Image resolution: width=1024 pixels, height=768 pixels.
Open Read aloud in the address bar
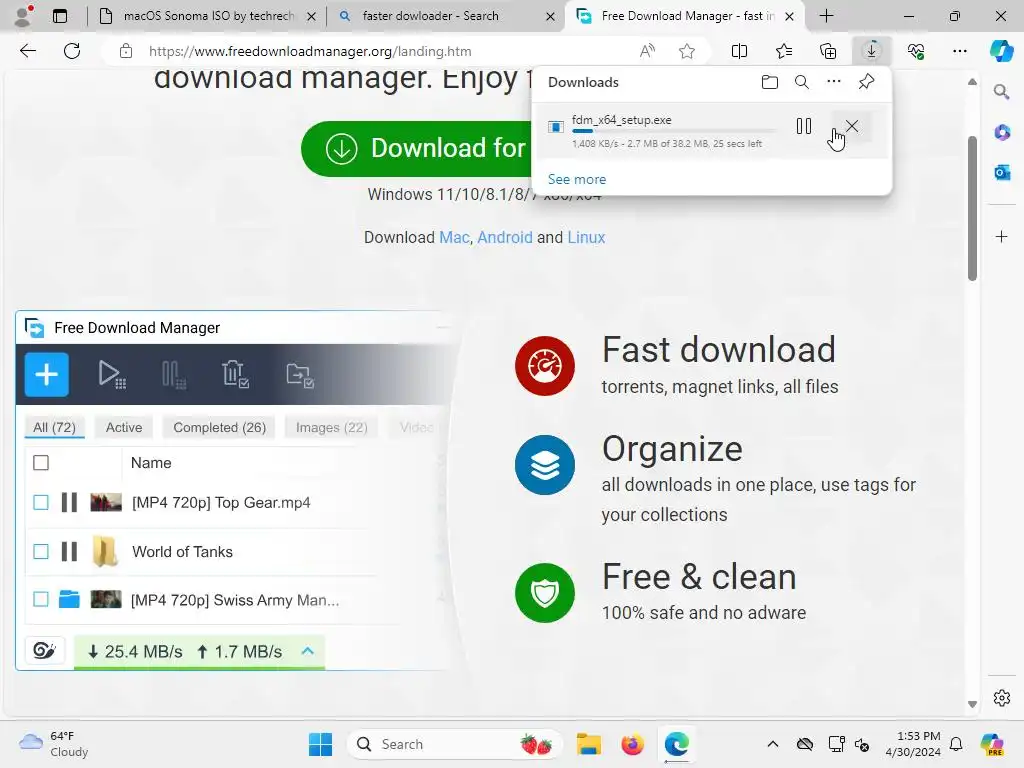point(647,51)
